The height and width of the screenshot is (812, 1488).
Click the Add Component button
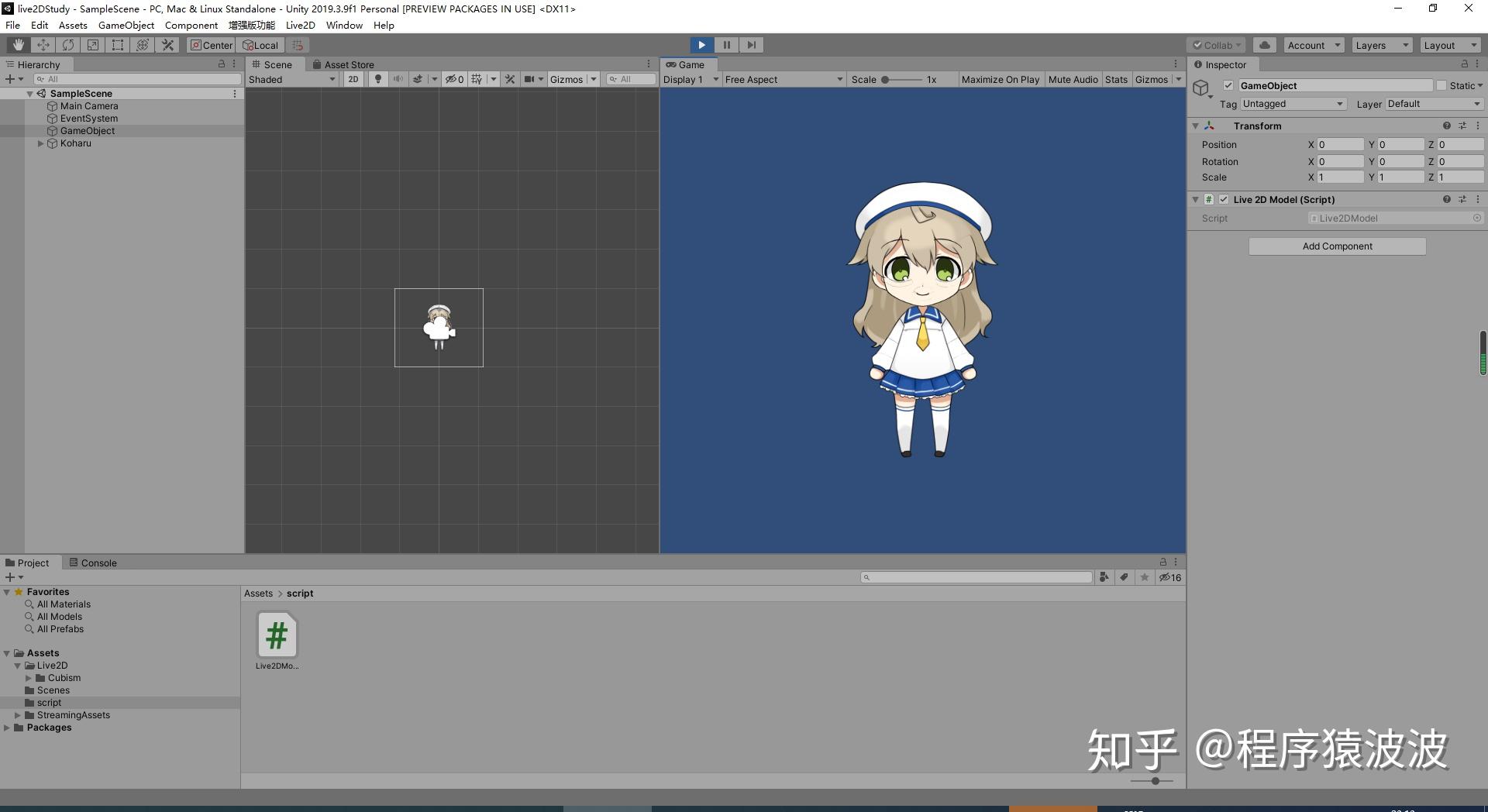coord(1336,246)
